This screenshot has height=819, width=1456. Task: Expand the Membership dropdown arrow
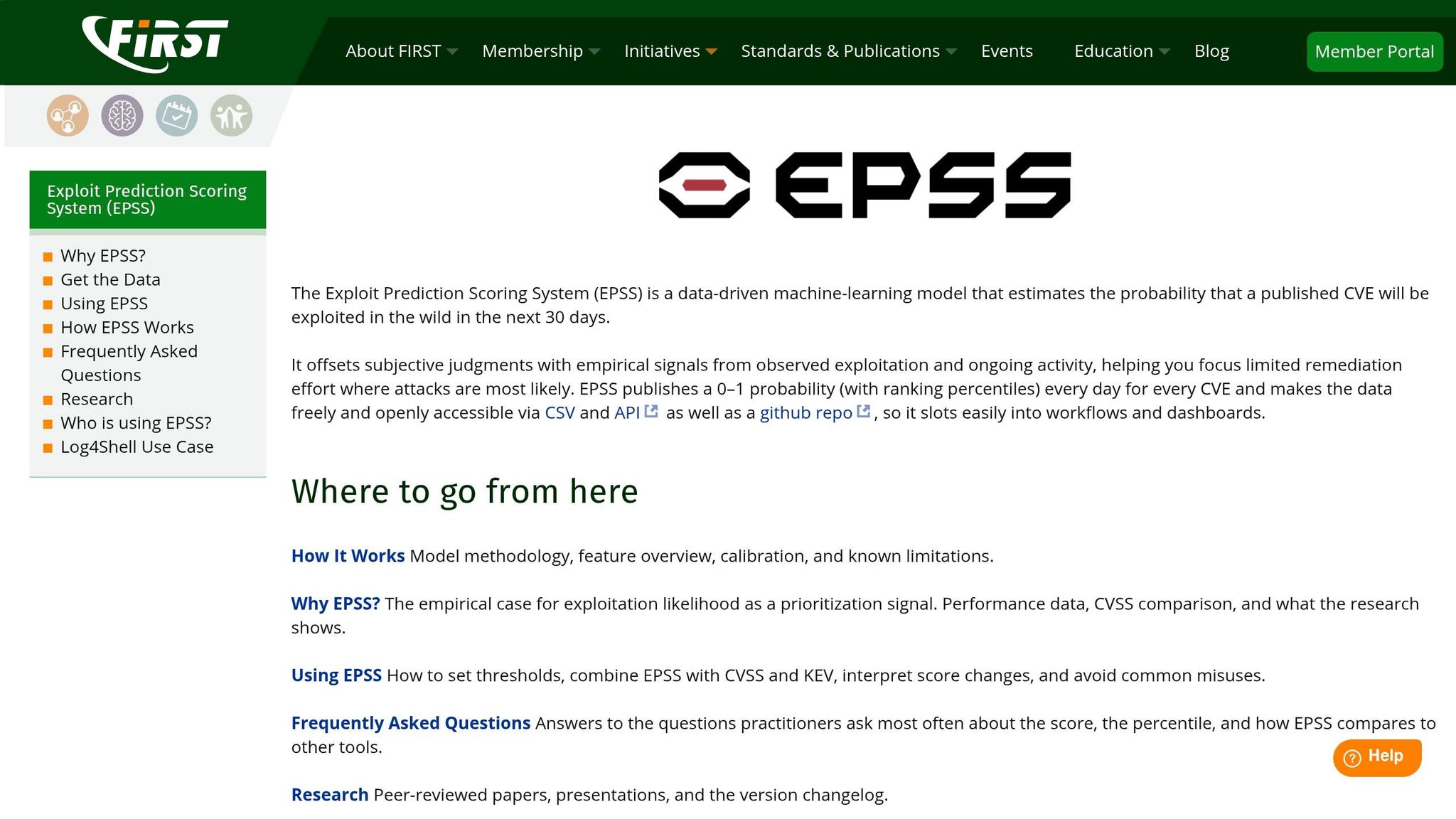coord(595,52)
